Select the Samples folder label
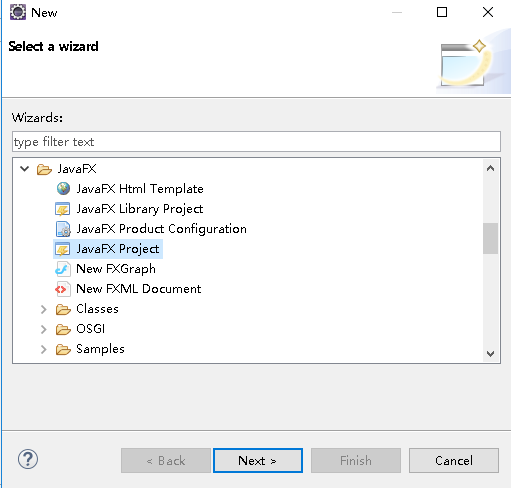Viewport: 511px width, 488px height. [x=100, y=349]
